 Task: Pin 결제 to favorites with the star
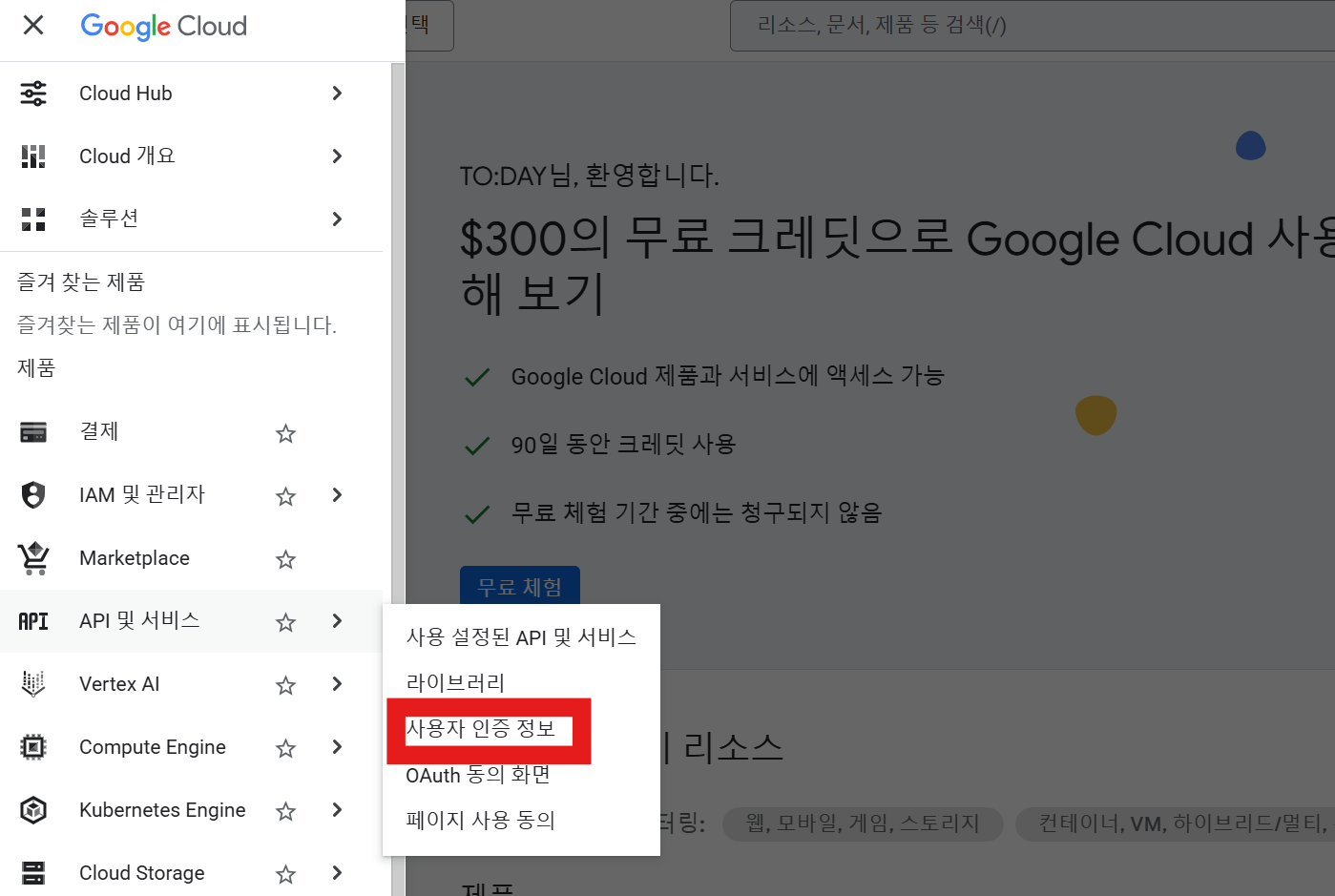click(x=285, y=433)
